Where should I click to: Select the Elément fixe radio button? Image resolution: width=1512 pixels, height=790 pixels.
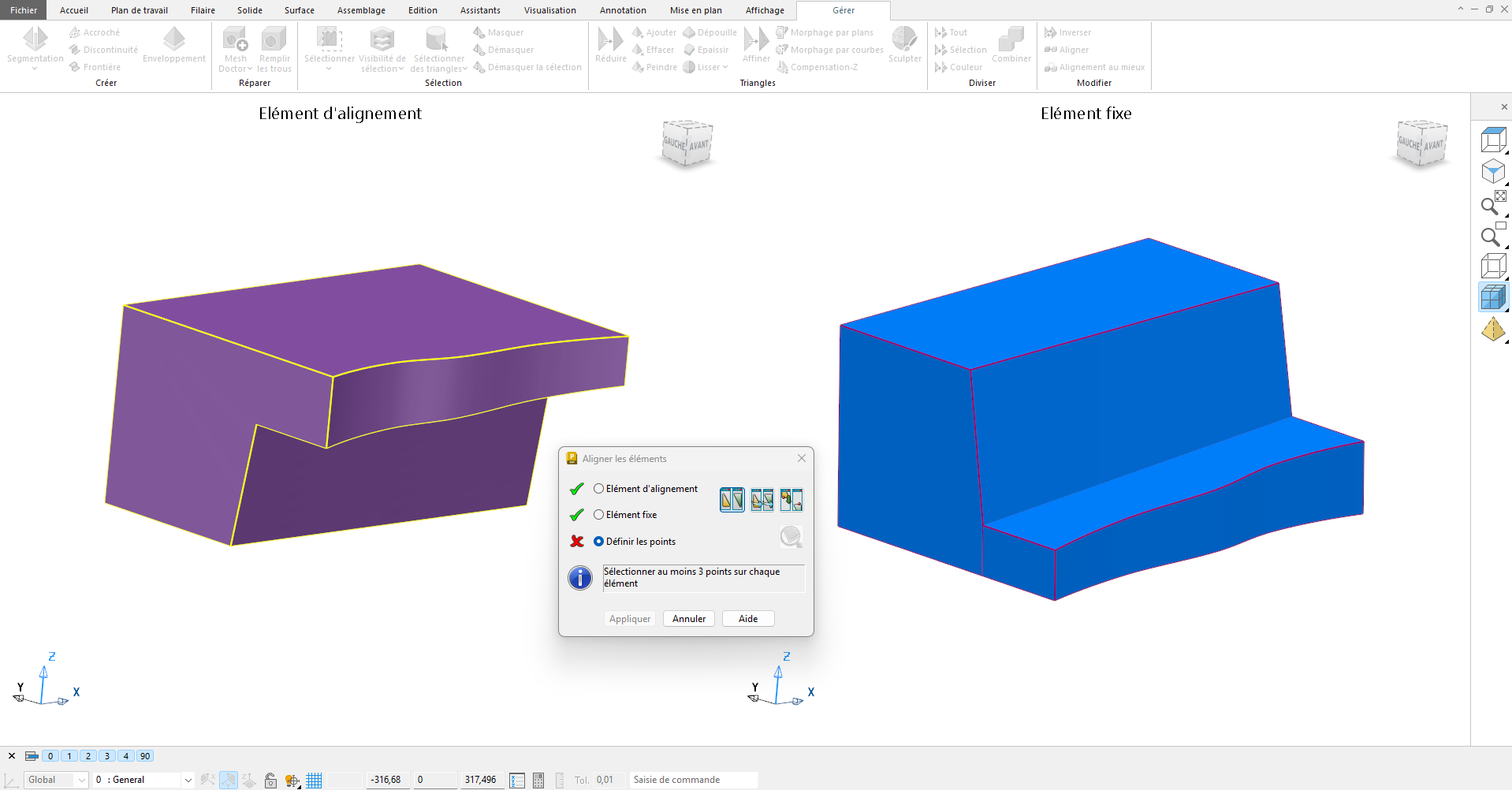(598, 515)
